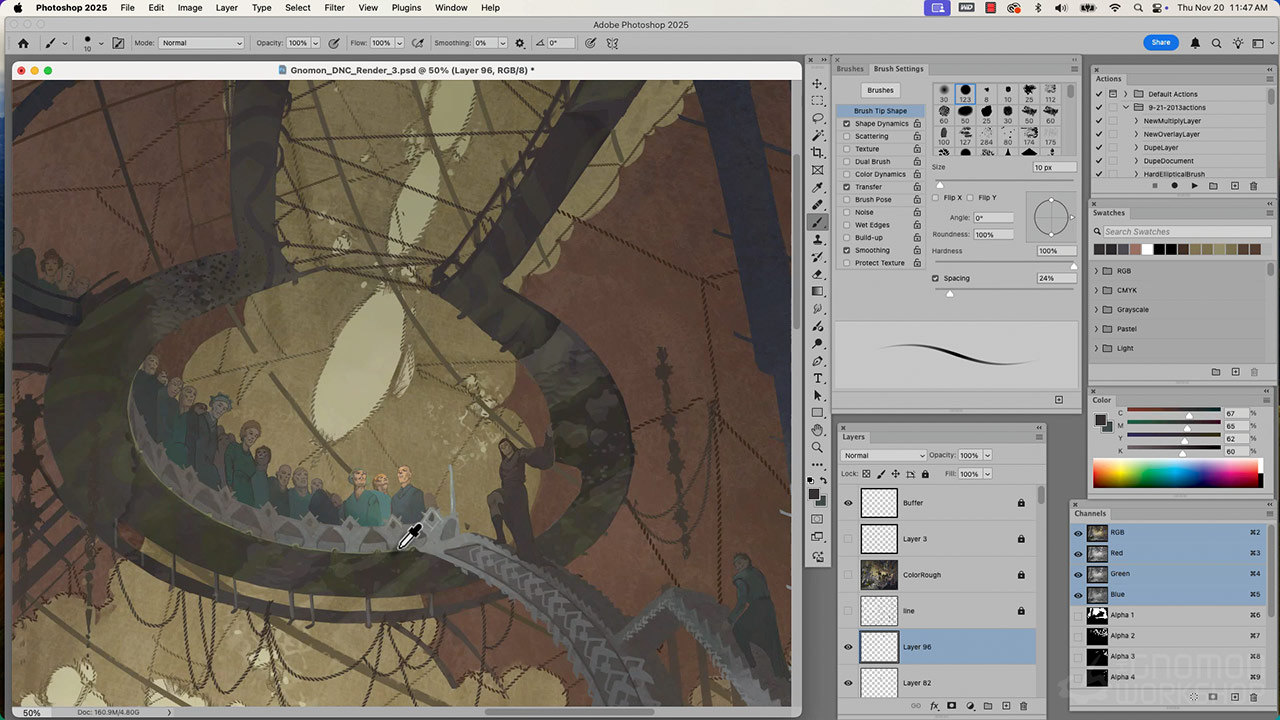Hide the Buffer layer
The image size is (1280, 720).
848,503
